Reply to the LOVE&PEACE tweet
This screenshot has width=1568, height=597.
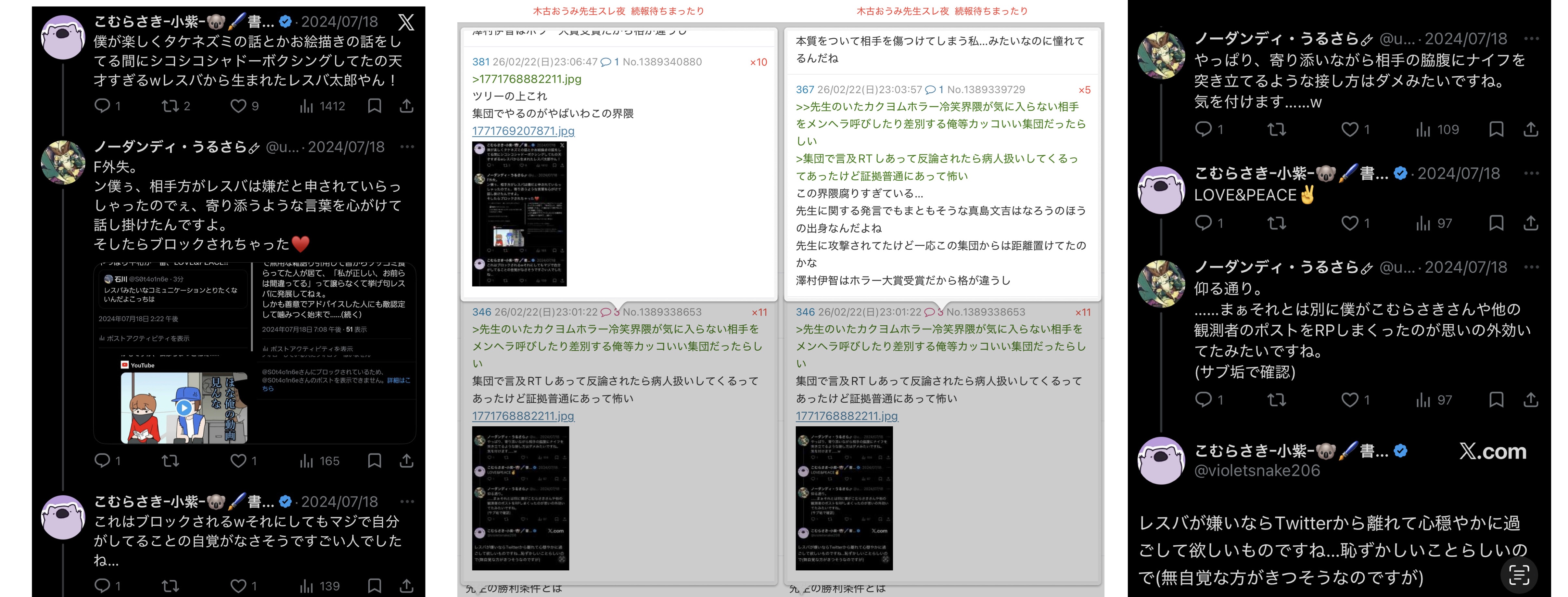pos(1203,223)
